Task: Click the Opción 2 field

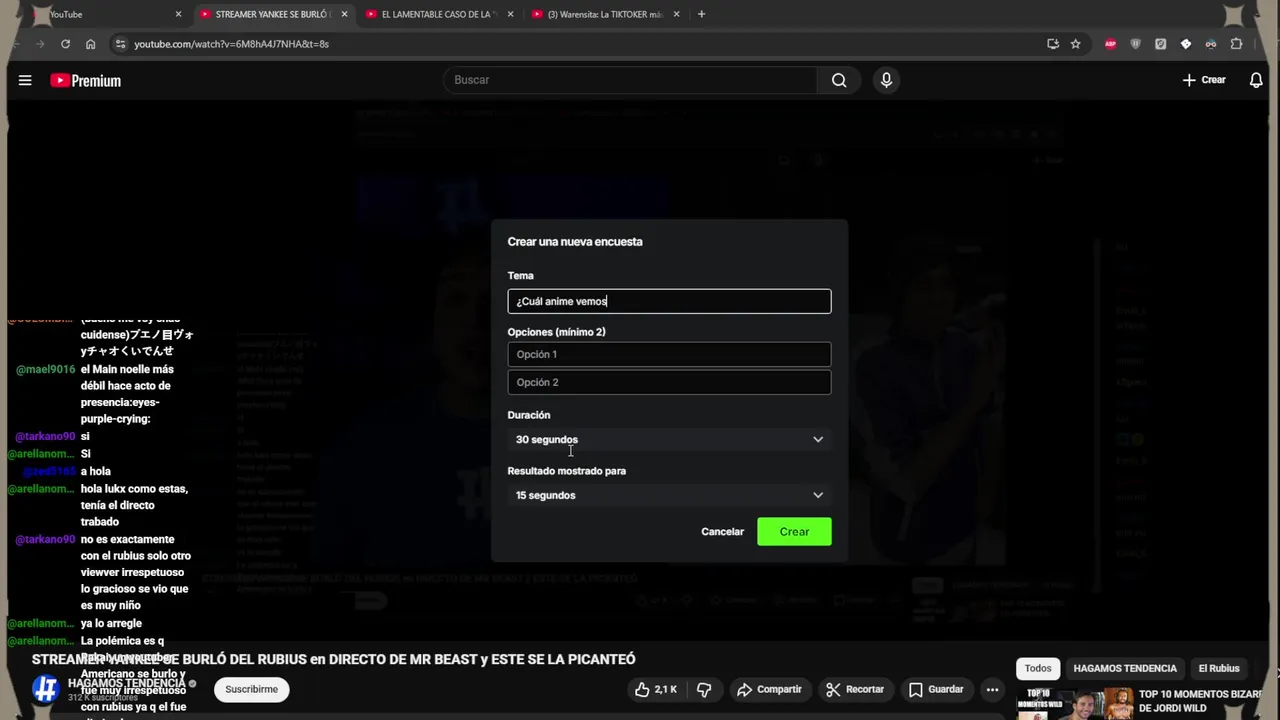Action: (x=669, y=382)
